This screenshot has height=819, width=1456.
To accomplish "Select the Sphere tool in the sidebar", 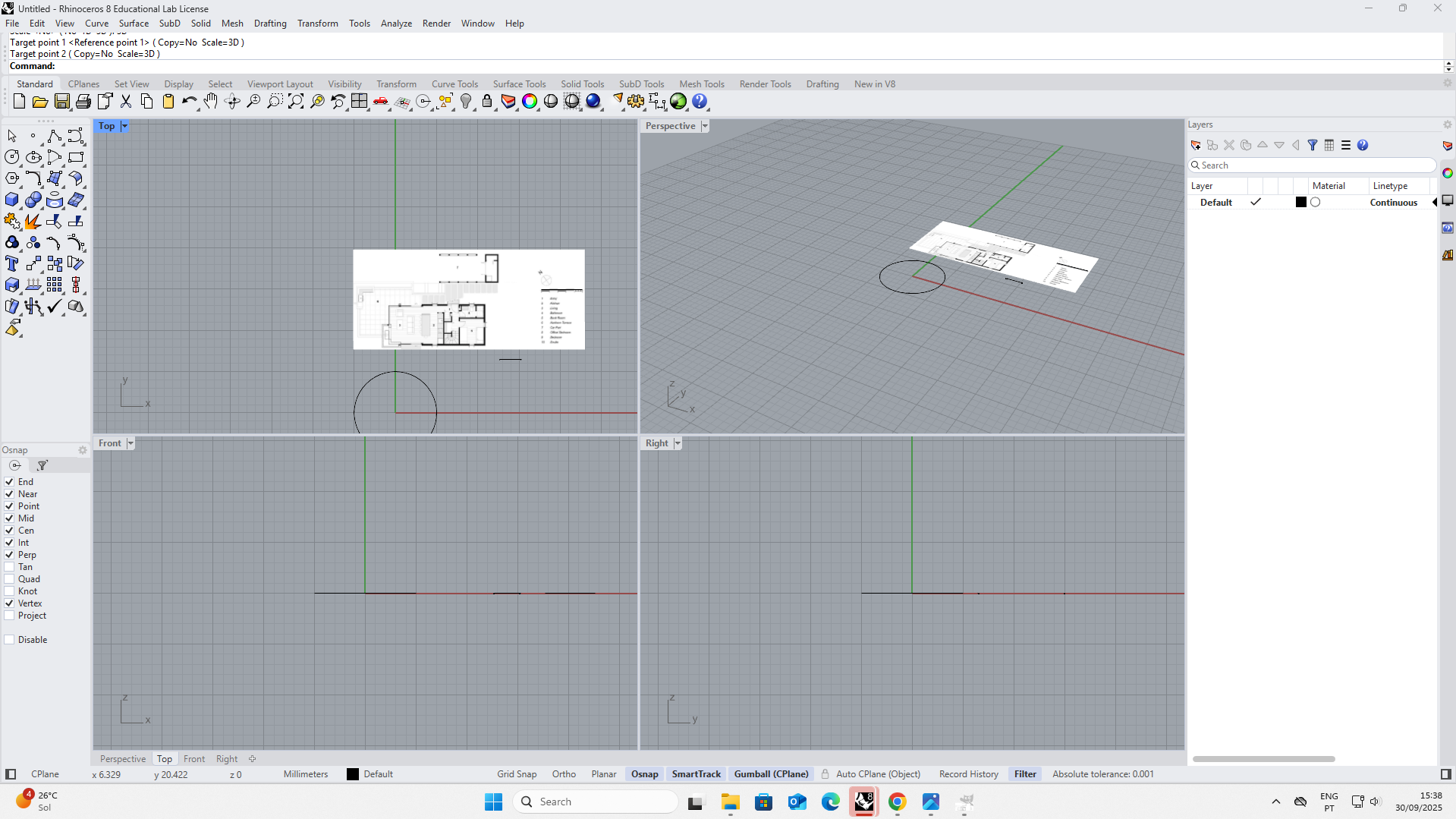I will [33, 200].
